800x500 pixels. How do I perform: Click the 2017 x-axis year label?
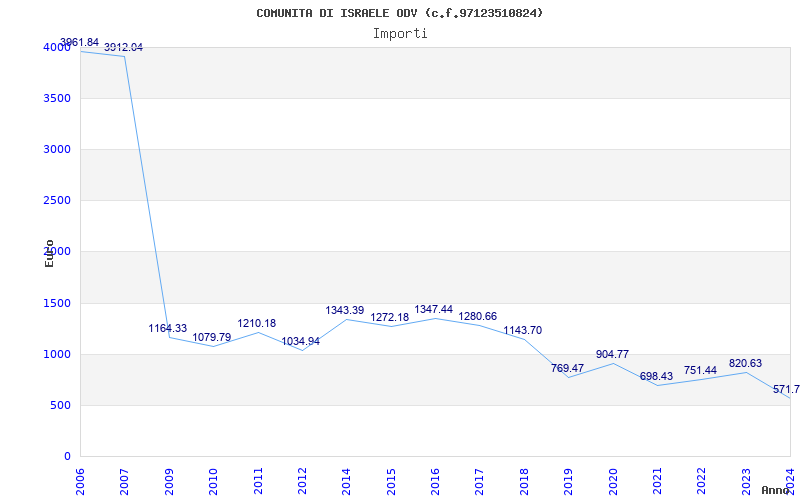click(x=480, y=481)
